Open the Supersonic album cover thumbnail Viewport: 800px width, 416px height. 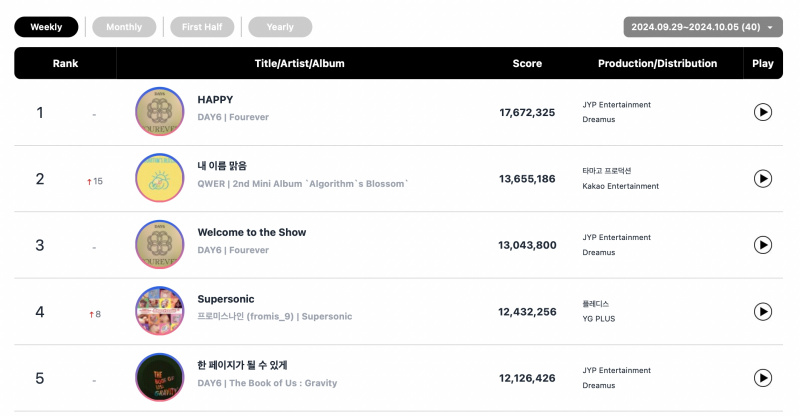click(x=160, y=311)
